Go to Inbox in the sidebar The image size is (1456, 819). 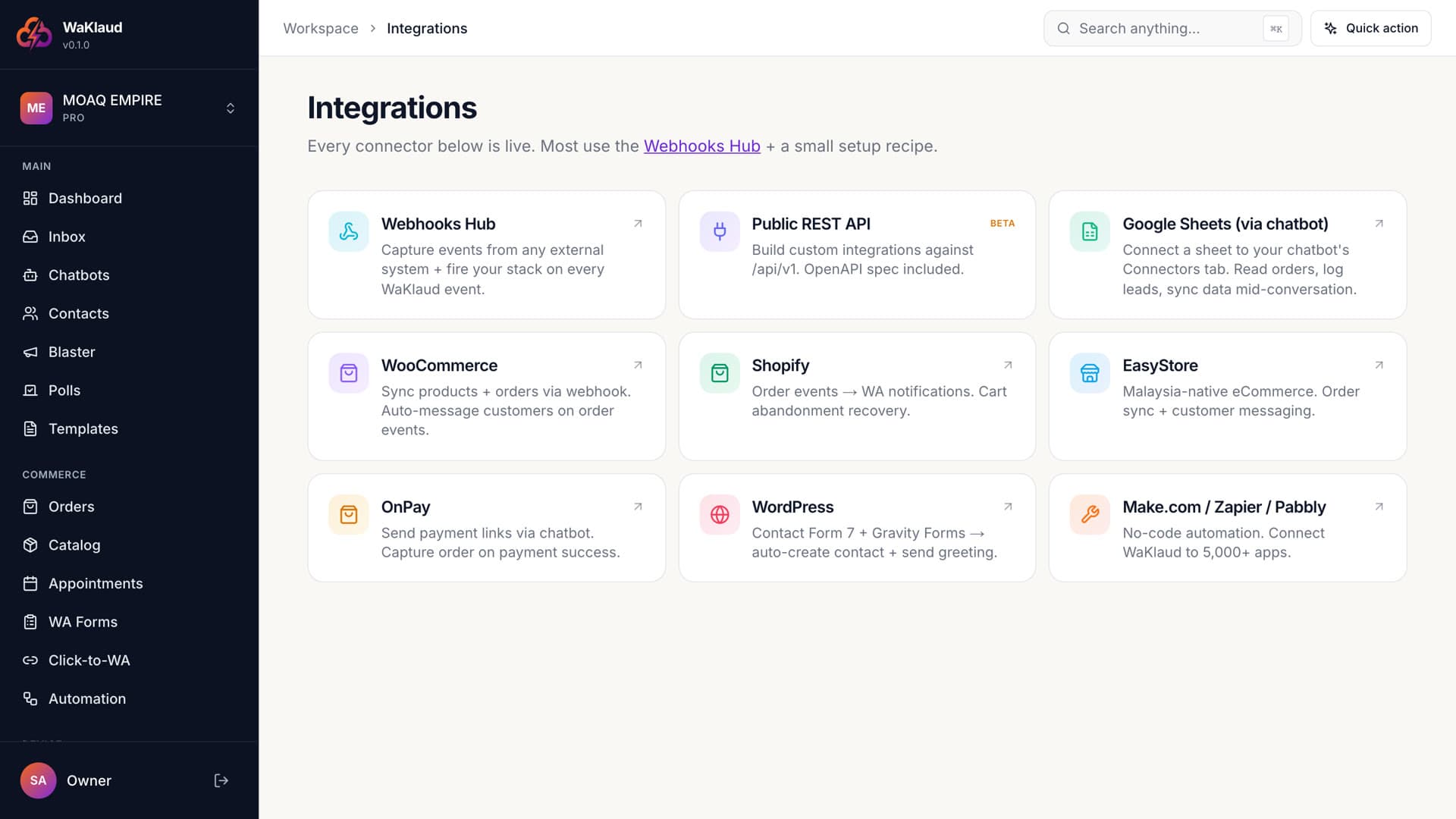point(129,237)
